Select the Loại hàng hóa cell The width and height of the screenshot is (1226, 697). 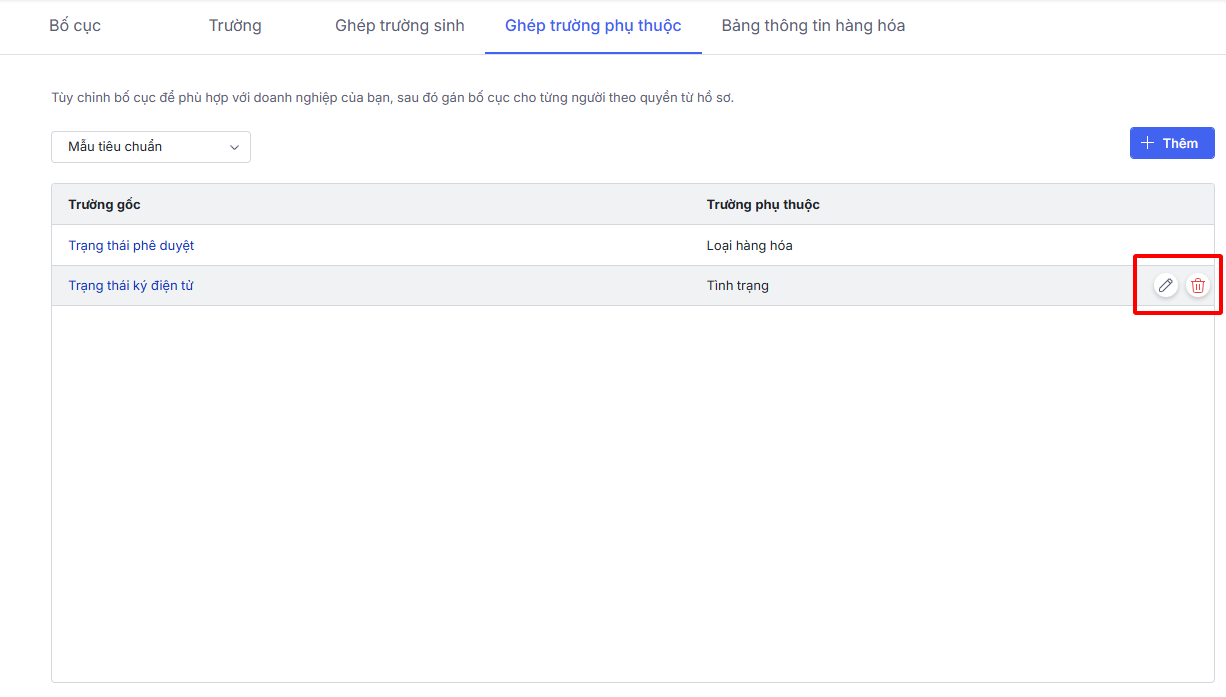[749, 246]
